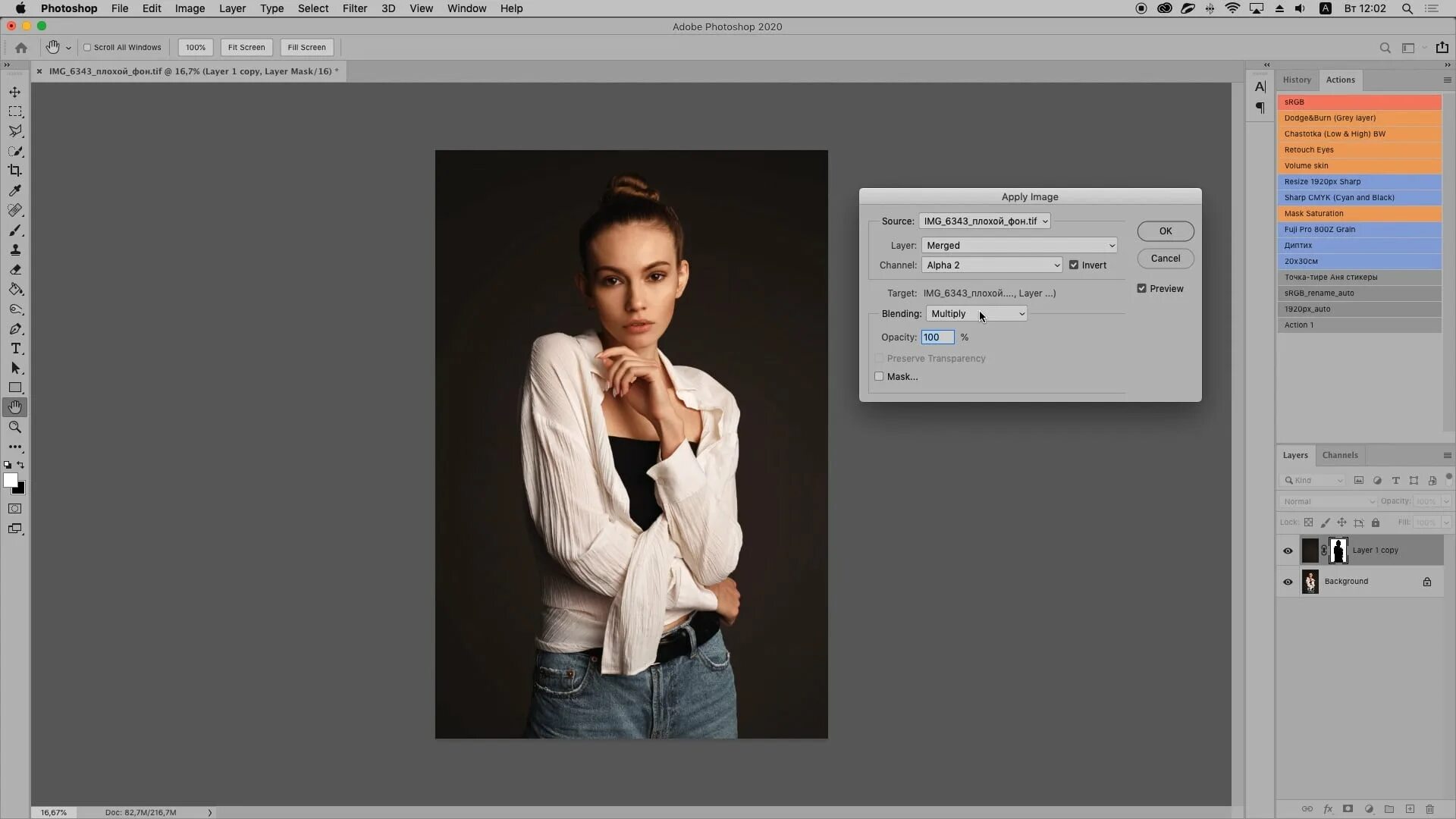Switch to the Channels tab
Screen dimensions: 1456x819
(1341, 454)
